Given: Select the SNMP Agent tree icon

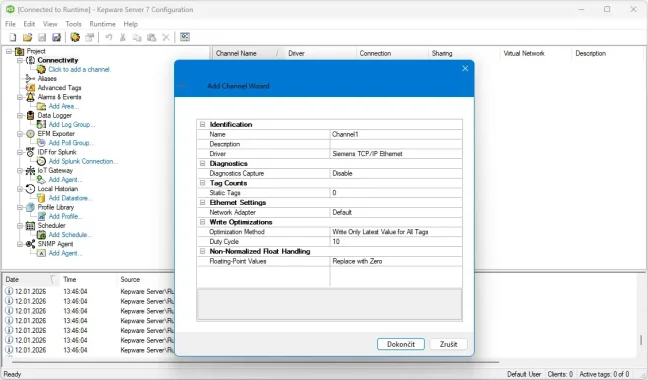Looking at the screenshot, I should [x=31, y=244].
